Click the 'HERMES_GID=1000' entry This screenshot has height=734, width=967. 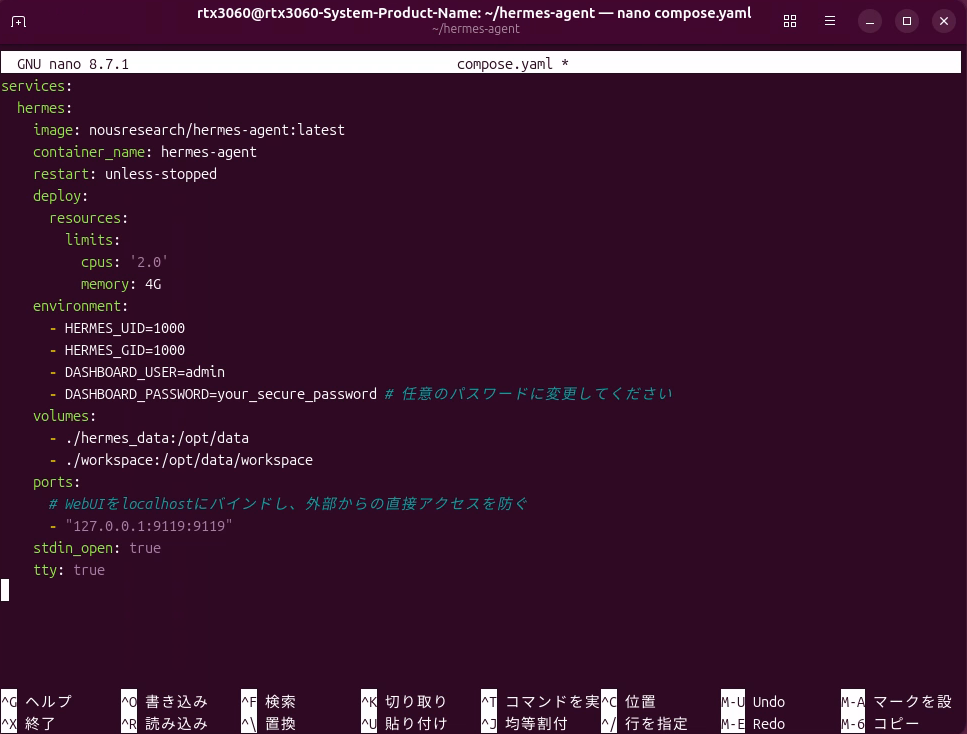(125, 350)
